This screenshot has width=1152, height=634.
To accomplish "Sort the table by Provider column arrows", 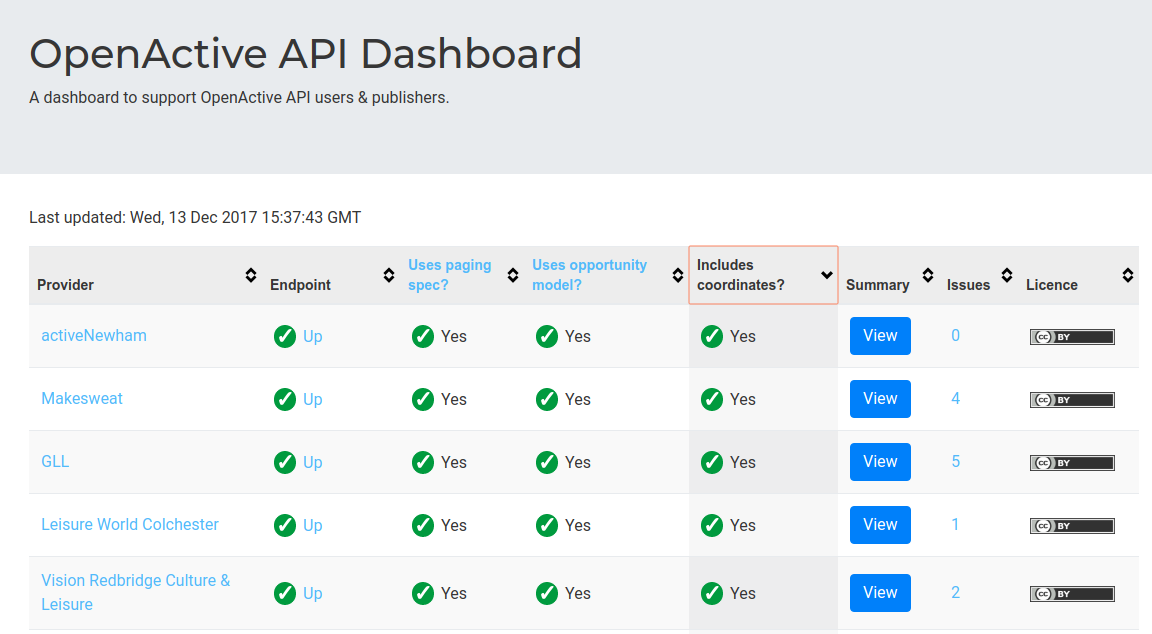I will tap(250, 275).
